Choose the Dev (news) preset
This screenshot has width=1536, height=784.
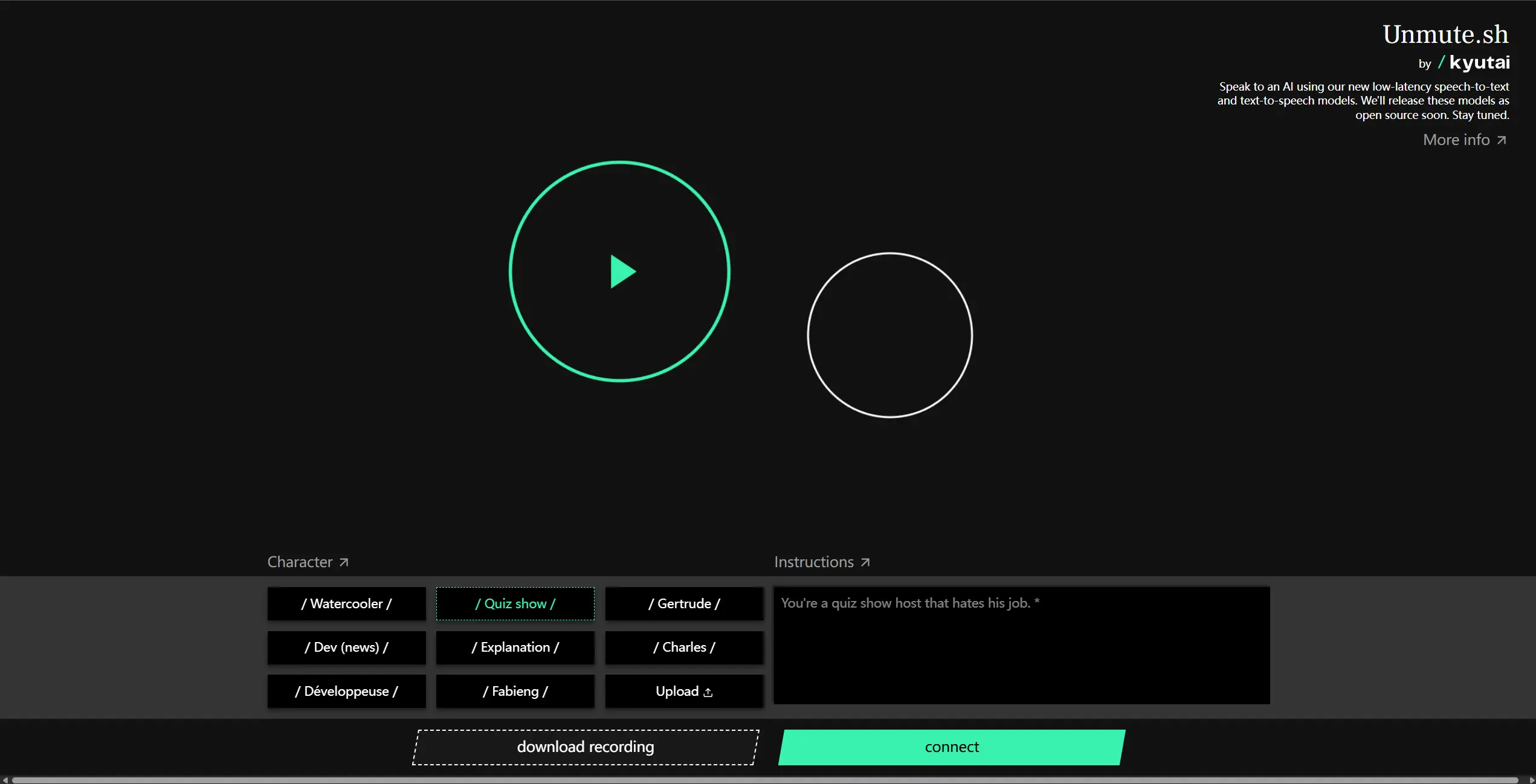pyautogui.click(x=346, y=647)
